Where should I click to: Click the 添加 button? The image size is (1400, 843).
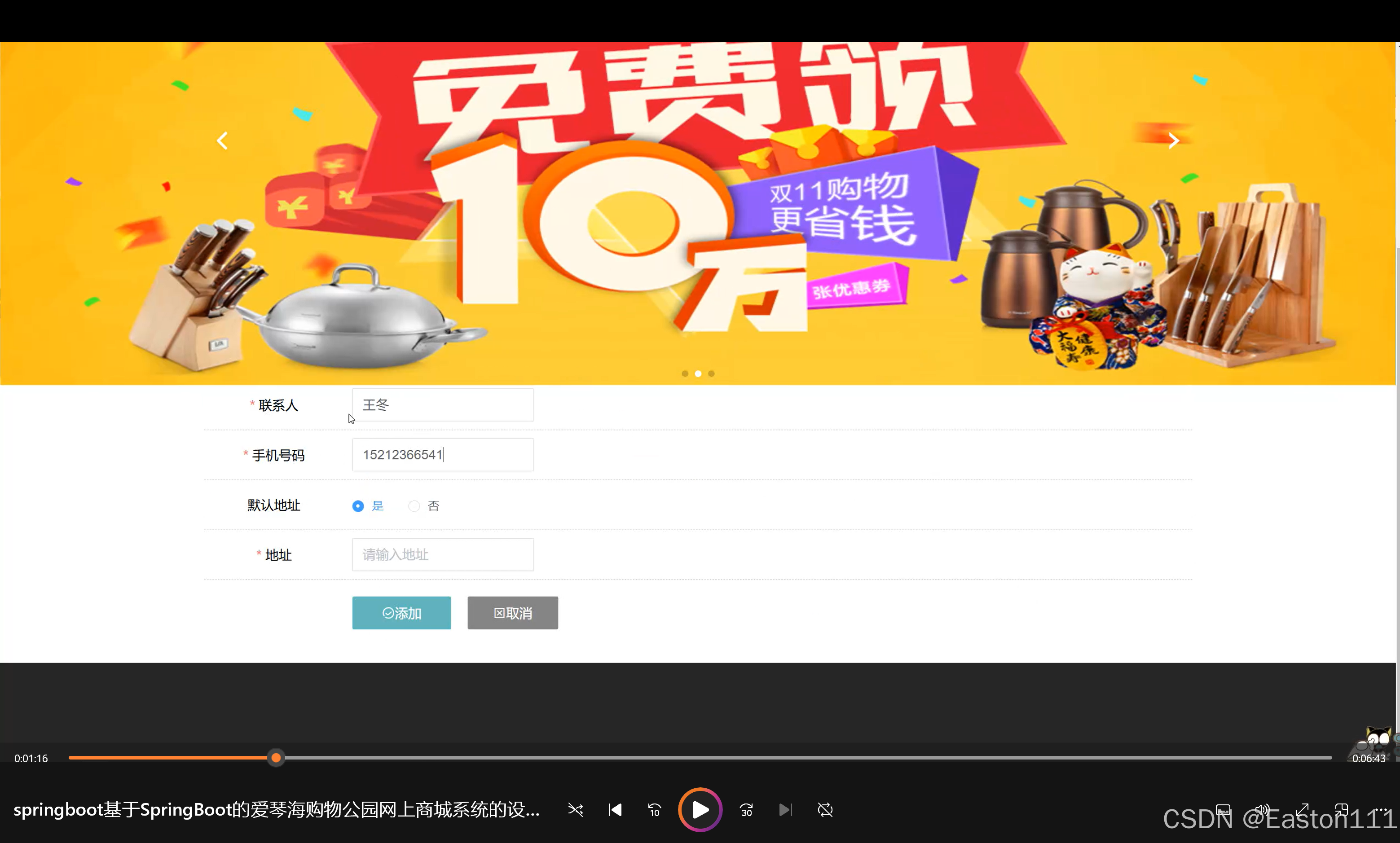point(401,613)
